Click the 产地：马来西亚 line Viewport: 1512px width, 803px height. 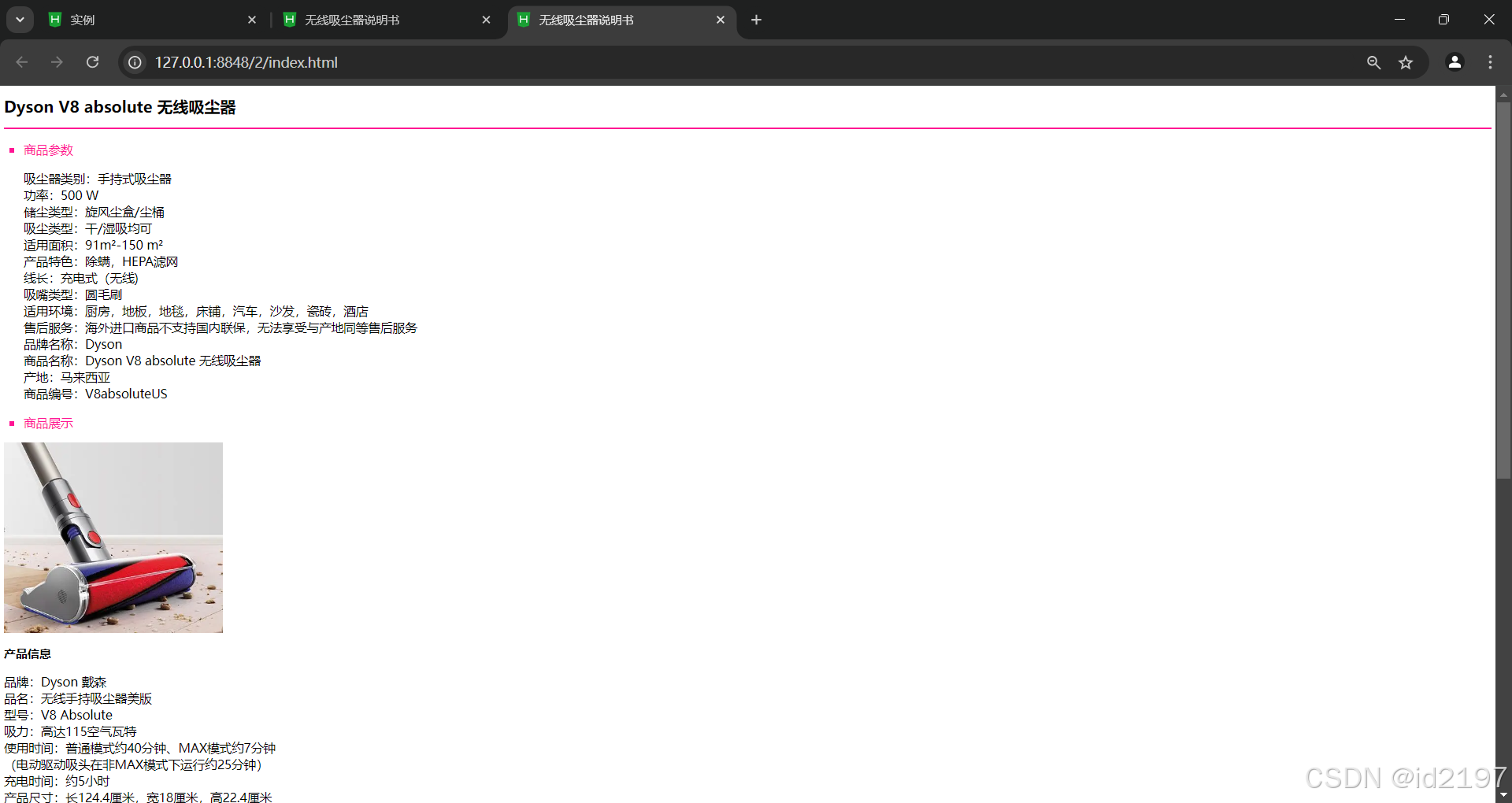point(67,377)
